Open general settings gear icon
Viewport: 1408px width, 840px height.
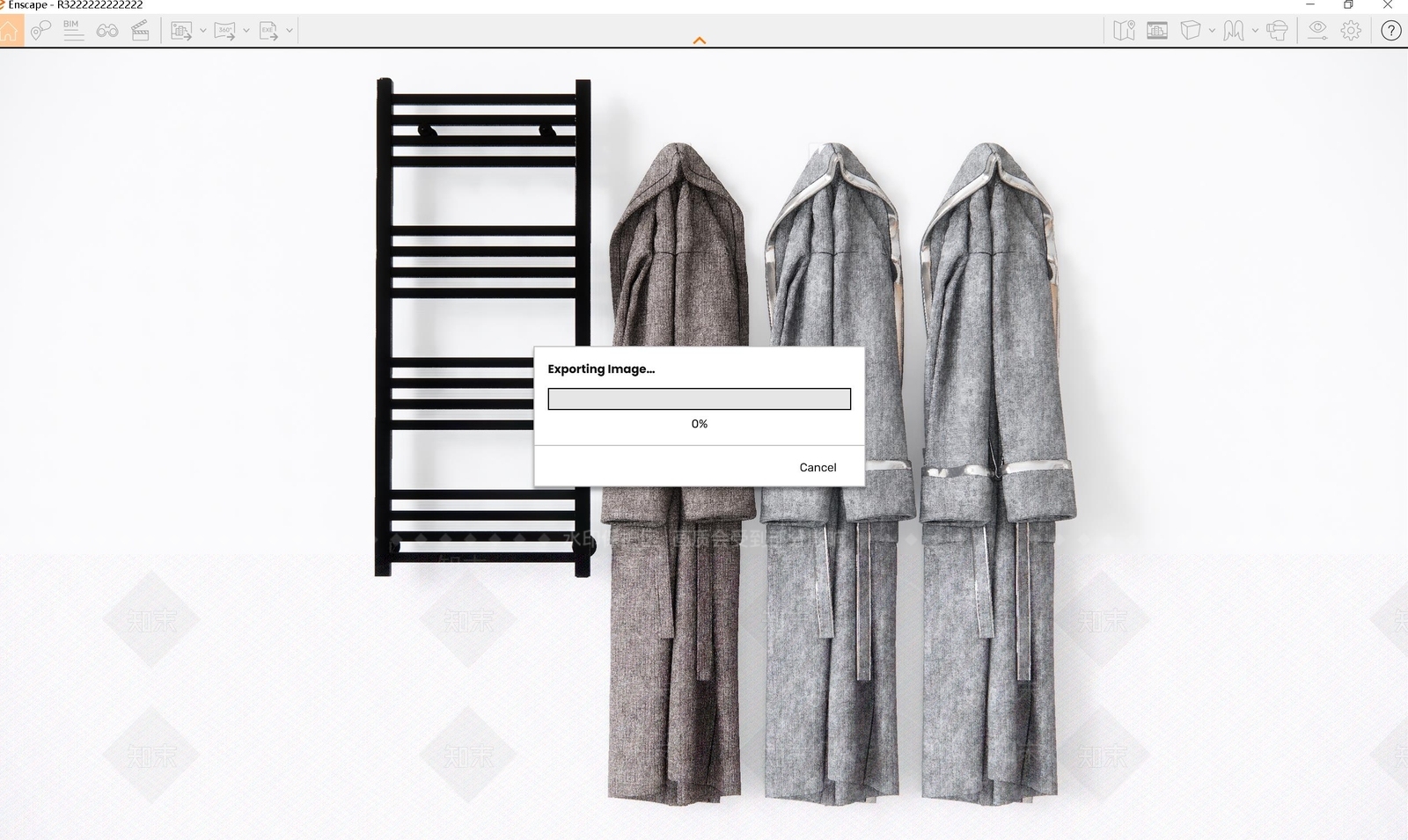tap(1351, 31)
